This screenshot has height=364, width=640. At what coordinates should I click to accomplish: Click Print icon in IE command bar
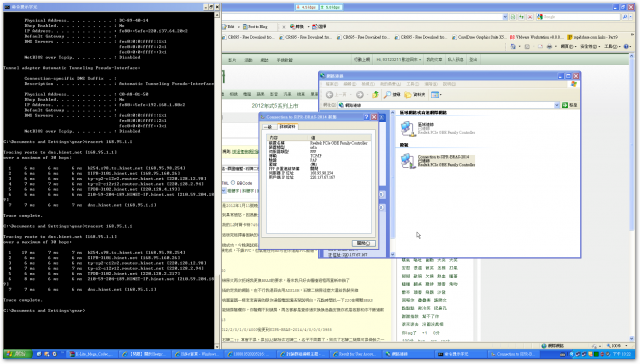click(549, 47)
